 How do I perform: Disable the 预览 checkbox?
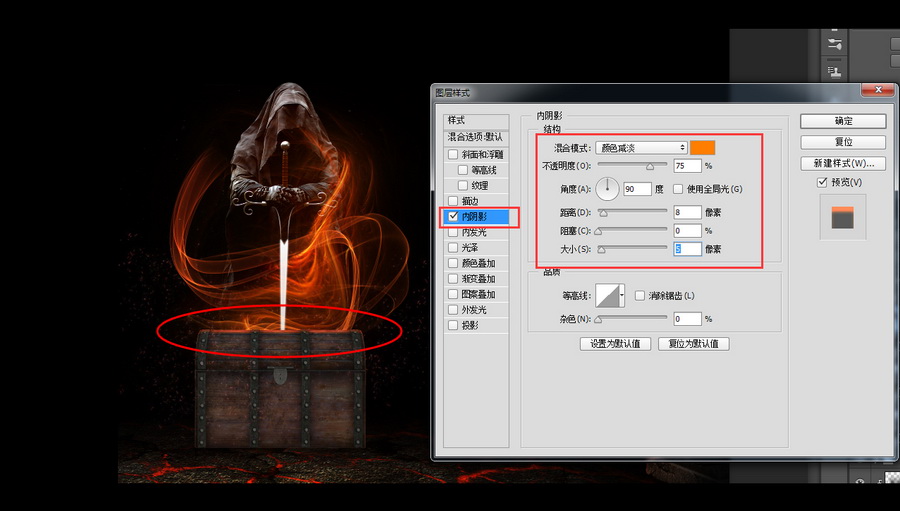click(x=822, y=182)
